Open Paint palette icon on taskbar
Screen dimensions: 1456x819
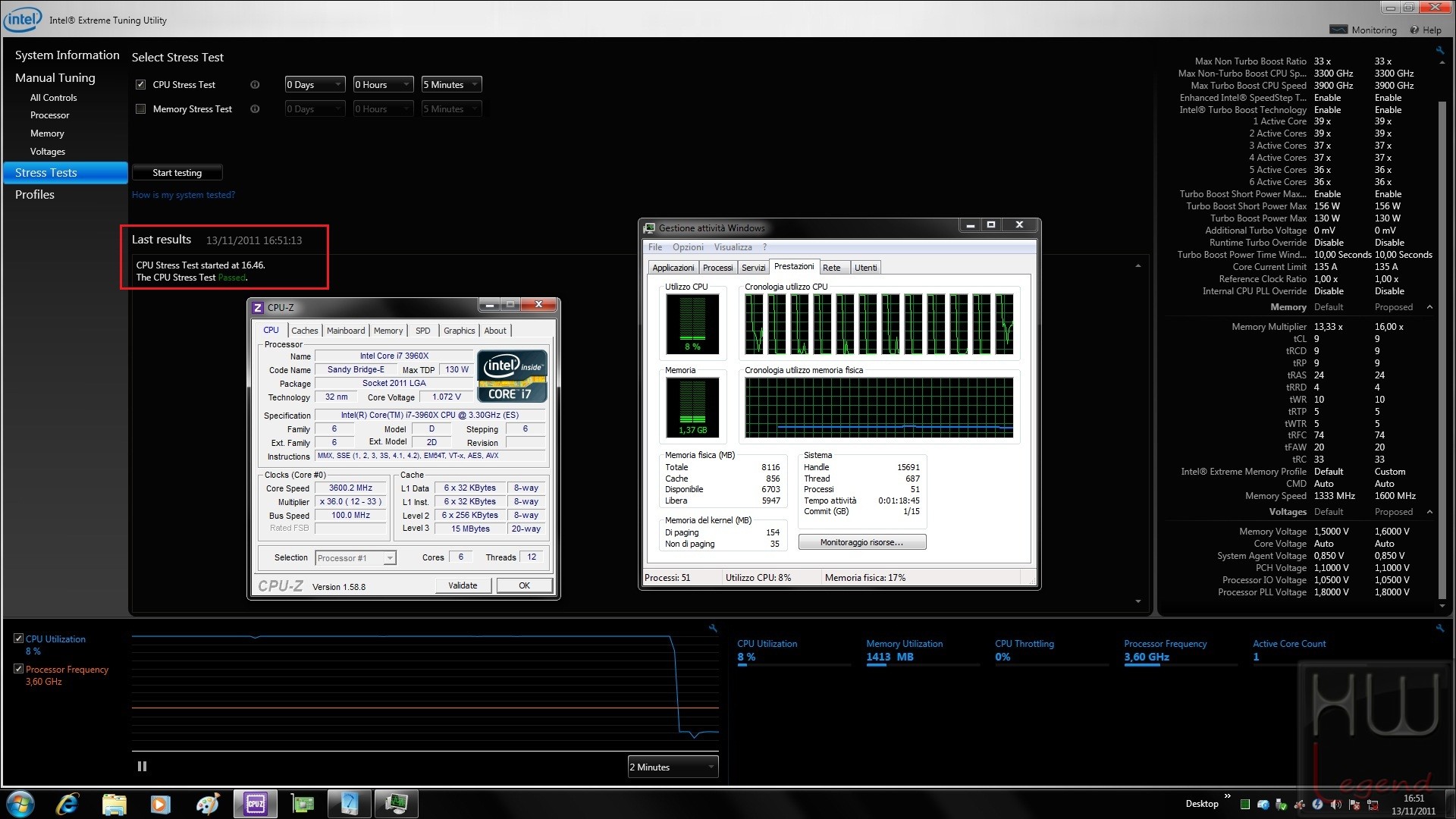(207, 804)
